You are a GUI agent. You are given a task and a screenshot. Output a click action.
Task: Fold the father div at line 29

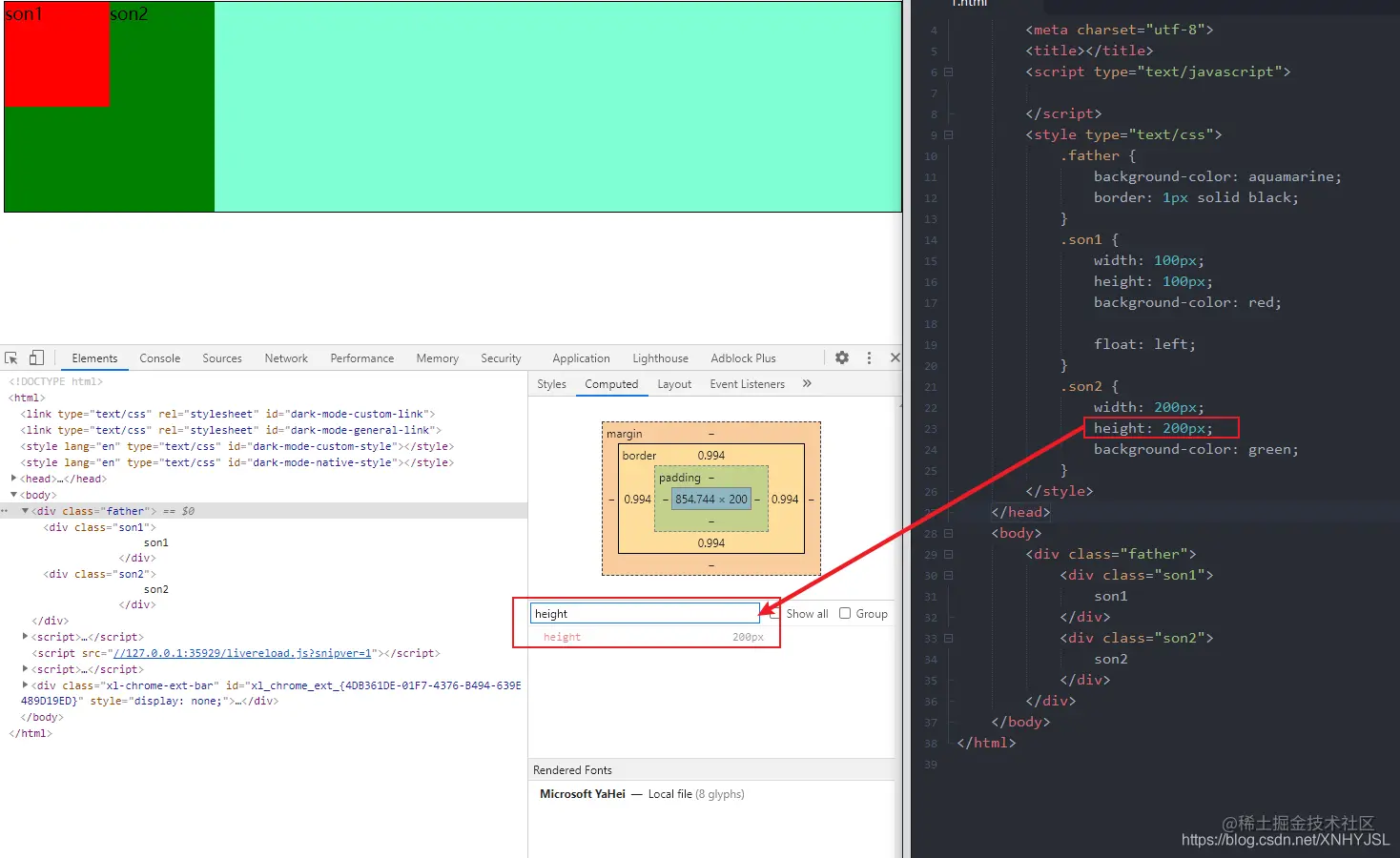point(948,554)
